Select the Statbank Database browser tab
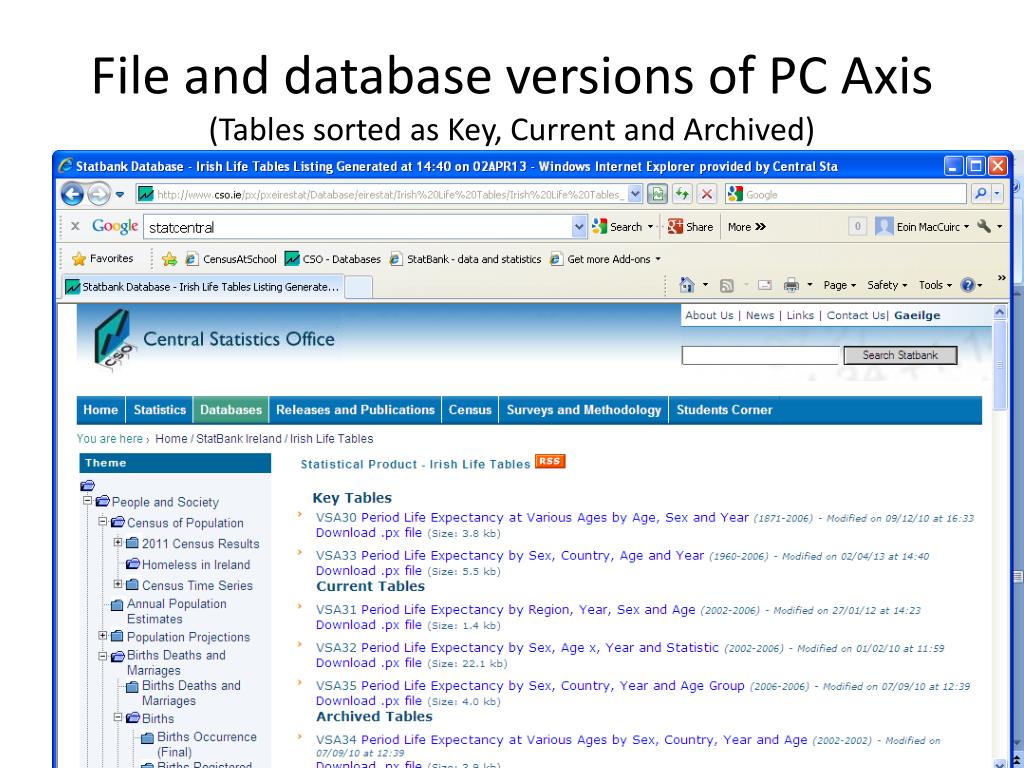The width and height of the screenshot is (1024, 768). click(202, 287)
